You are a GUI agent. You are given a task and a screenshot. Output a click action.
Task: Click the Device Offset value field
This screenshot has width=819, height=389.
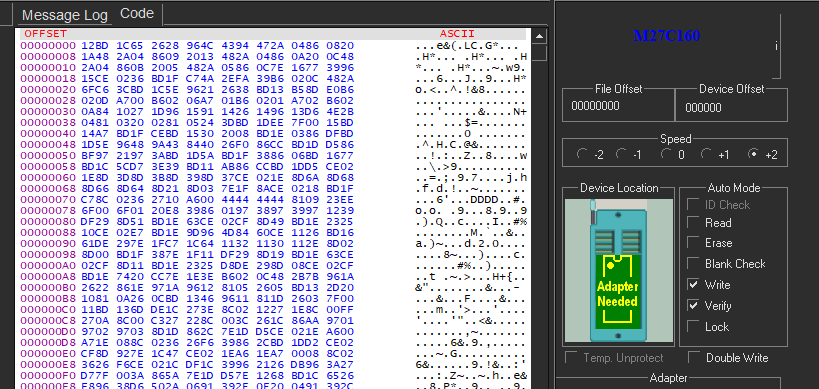(x=731, y=108)
